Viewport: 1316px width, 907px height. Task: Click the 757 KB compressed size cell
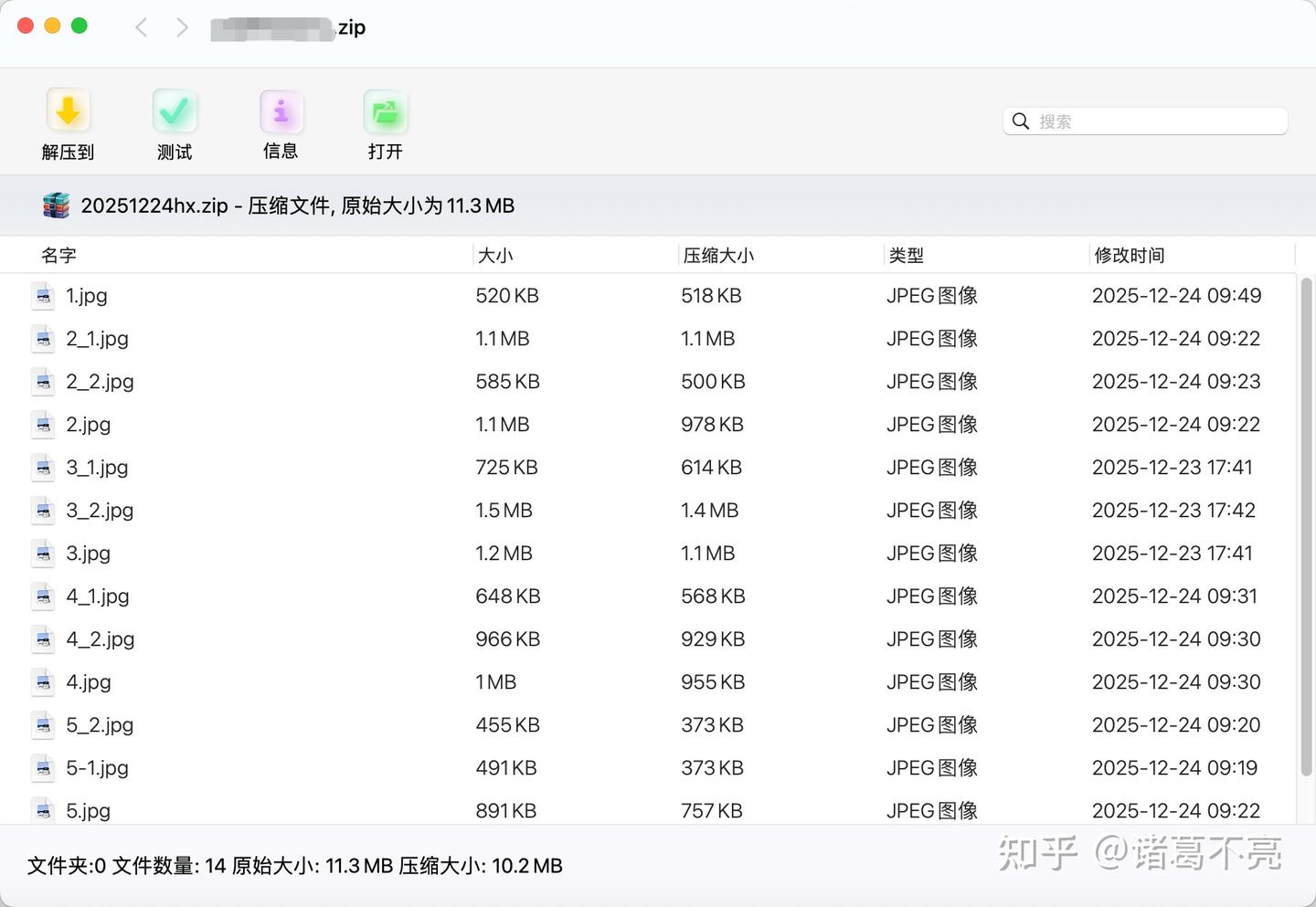[x=711, y=811]
